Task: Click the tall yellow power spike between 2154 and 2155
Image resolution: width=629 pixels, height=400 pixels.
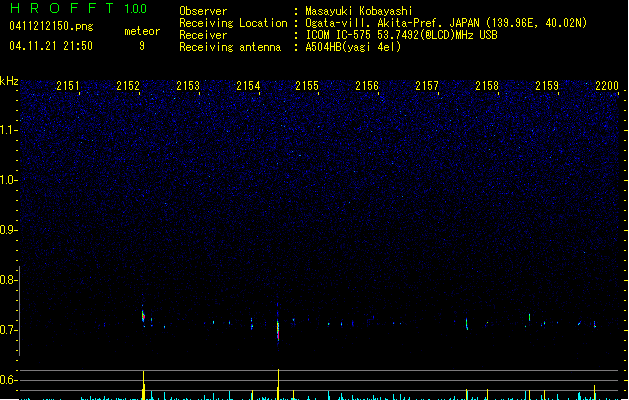Action: (x=278, y=384)
